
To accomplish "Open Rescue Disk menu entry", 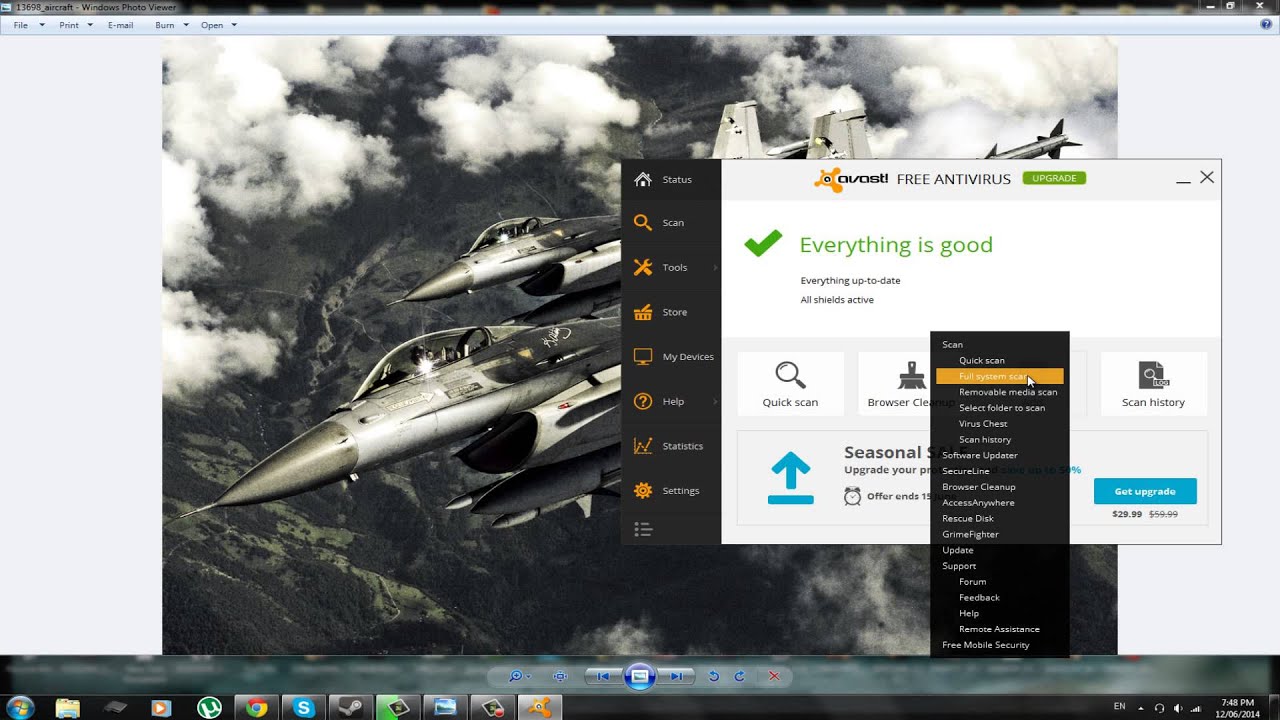I will 968,519.
